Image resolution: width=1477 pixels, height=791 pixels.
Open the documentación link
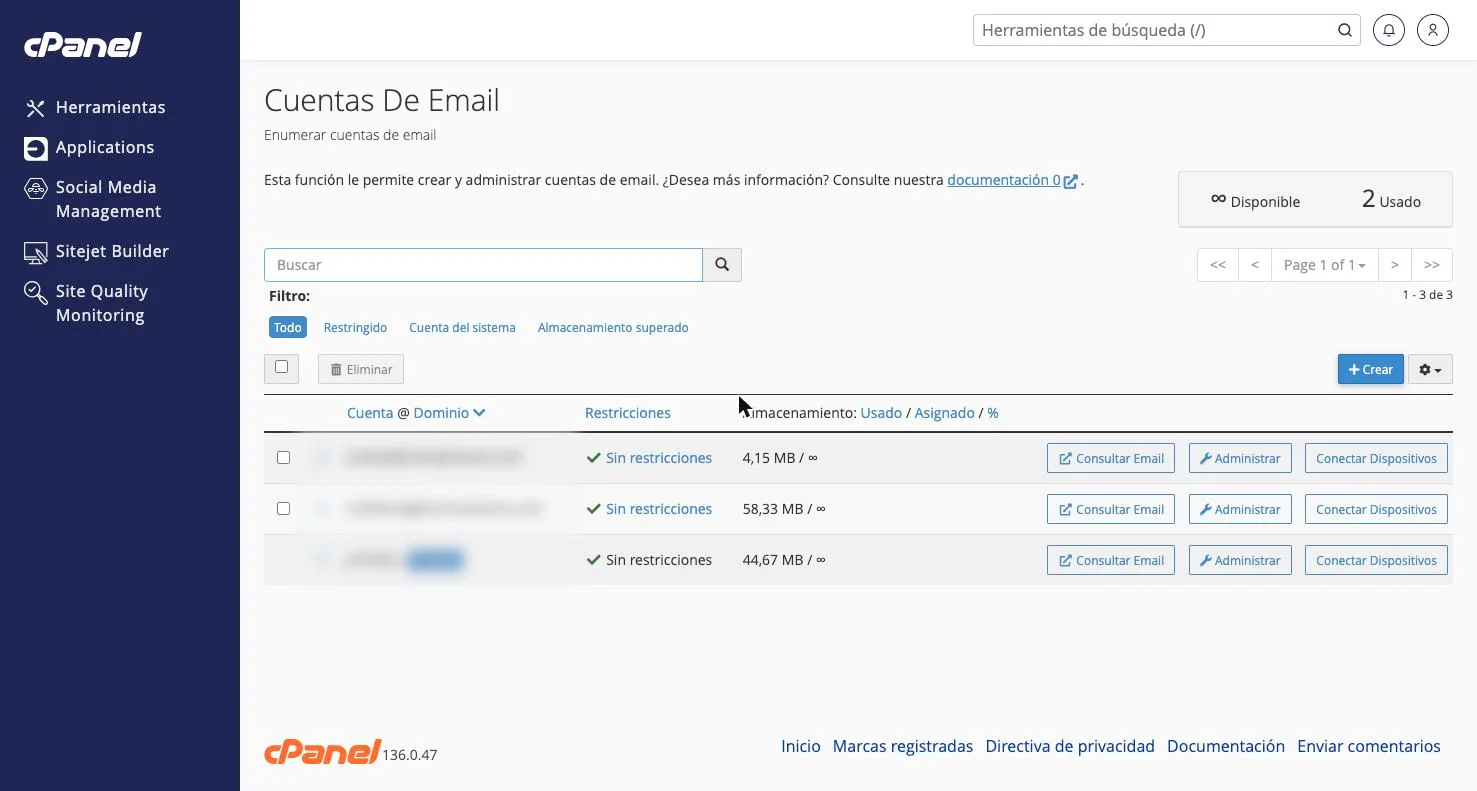(1012, 180)
